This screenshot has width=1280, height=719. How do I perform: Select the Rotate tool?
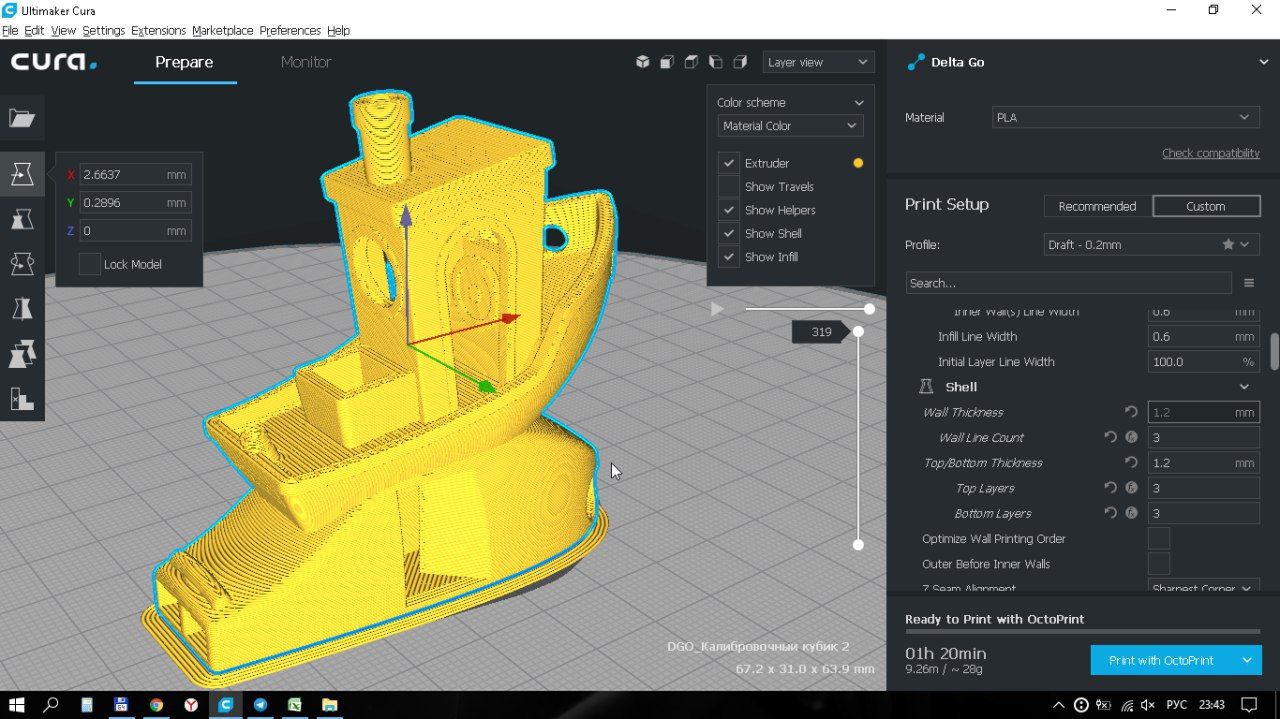(x=22, y=264)
